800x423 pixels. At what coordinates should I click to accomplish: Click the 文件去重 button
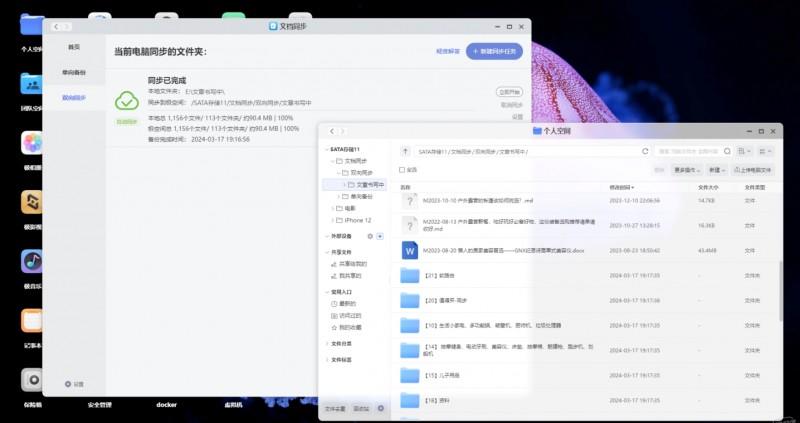[x=336, y=409]
